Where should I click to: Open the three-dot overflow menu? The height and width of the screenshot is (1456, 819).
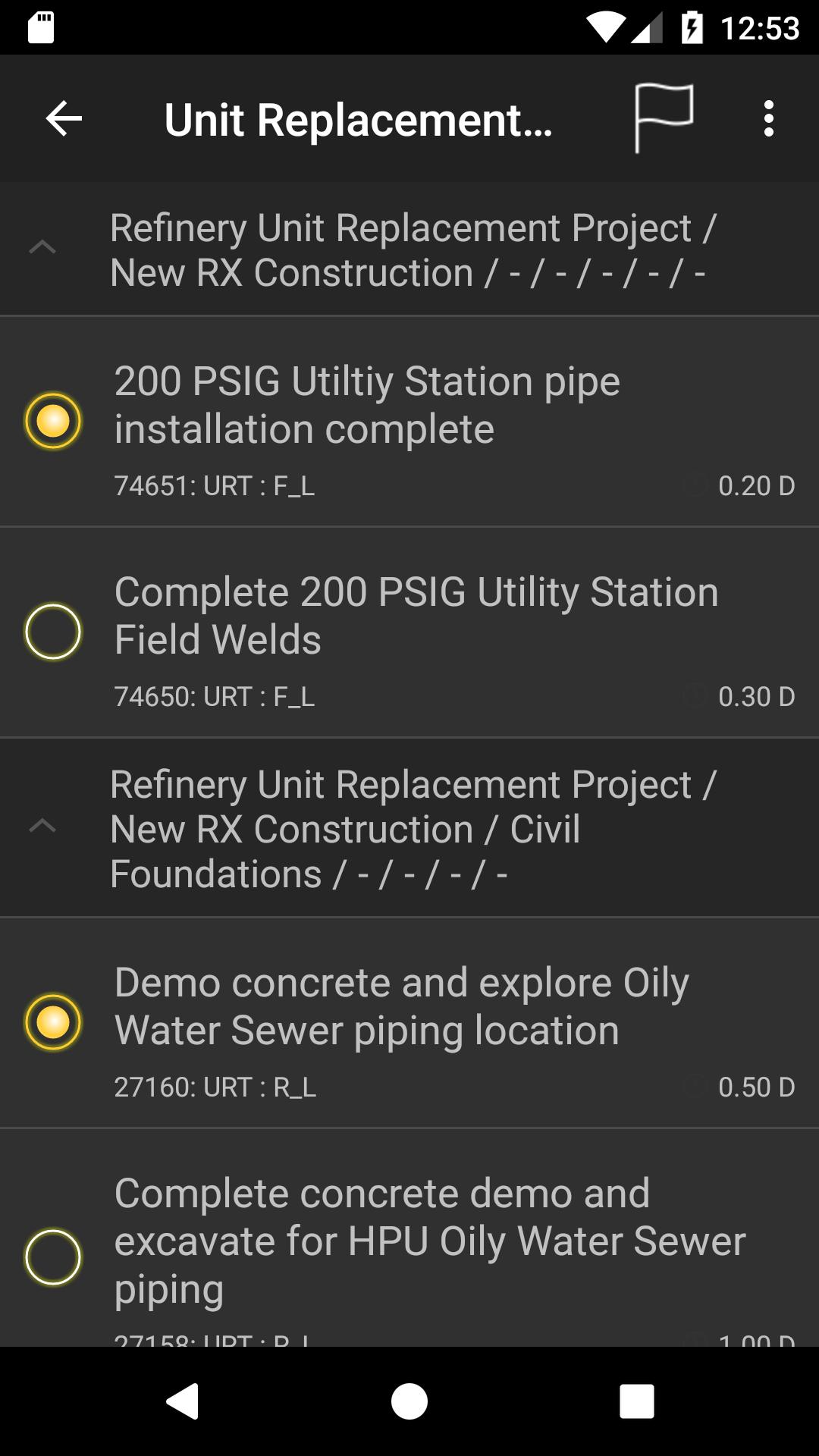point(769,118)
